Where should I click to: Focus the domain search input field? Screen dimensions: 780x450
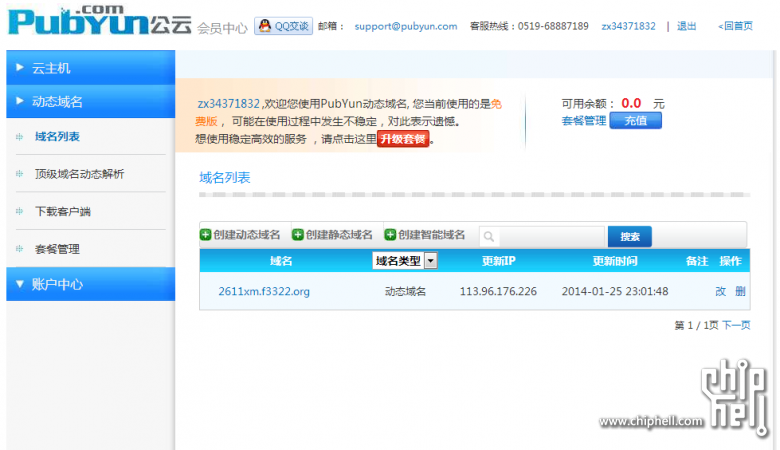pos(542,237)
